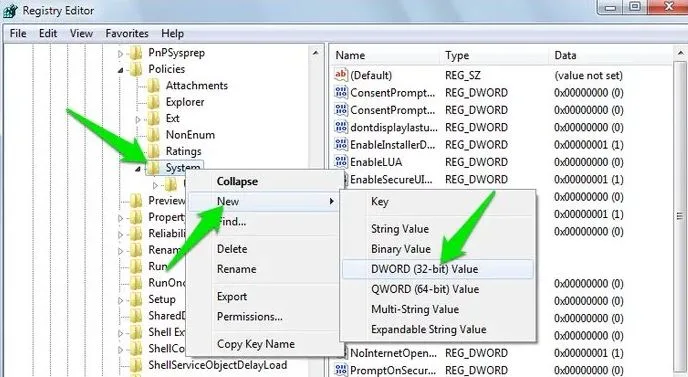The width and height of the screenshot is (688, 377).
Task: Click the REG_SZ type cell
Action: 463,75
